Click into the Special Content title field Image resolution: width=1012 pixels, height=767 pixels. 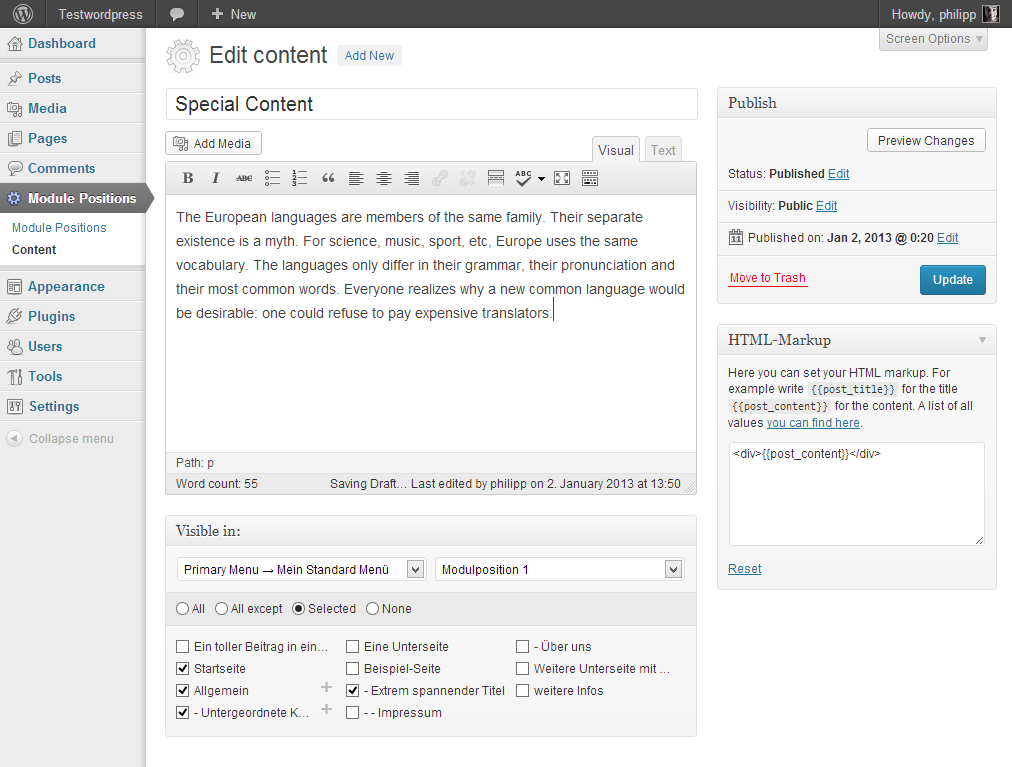[x=431, y=104]
